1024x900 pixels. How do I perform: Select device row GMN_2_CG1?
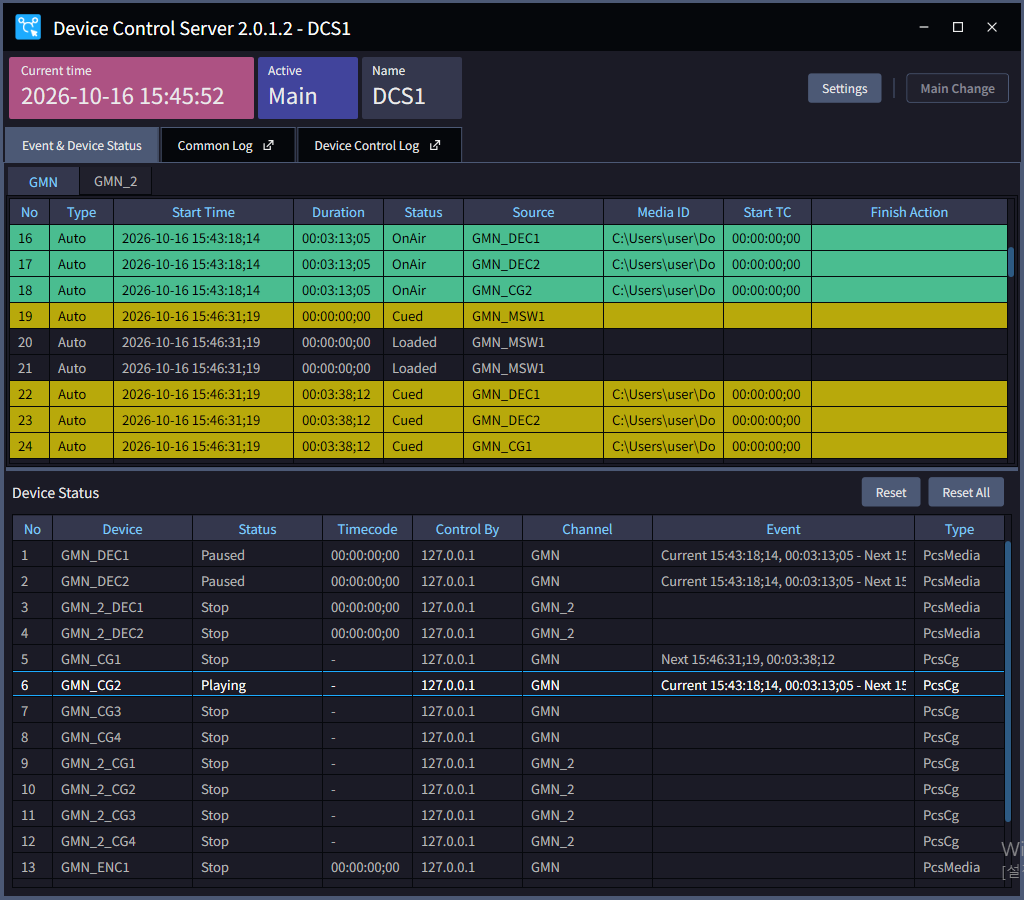coord(508,763)
